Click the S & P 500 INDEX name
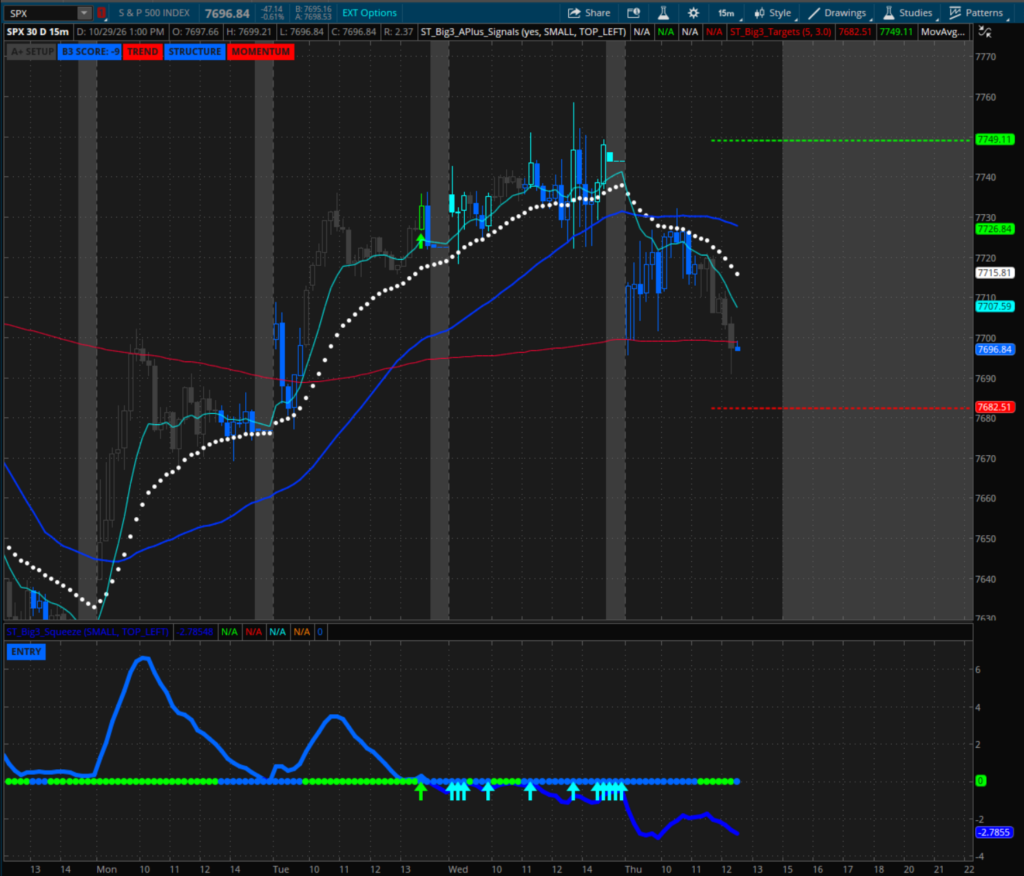Viewport: 1024px width, 876px height. coord(154,13)
